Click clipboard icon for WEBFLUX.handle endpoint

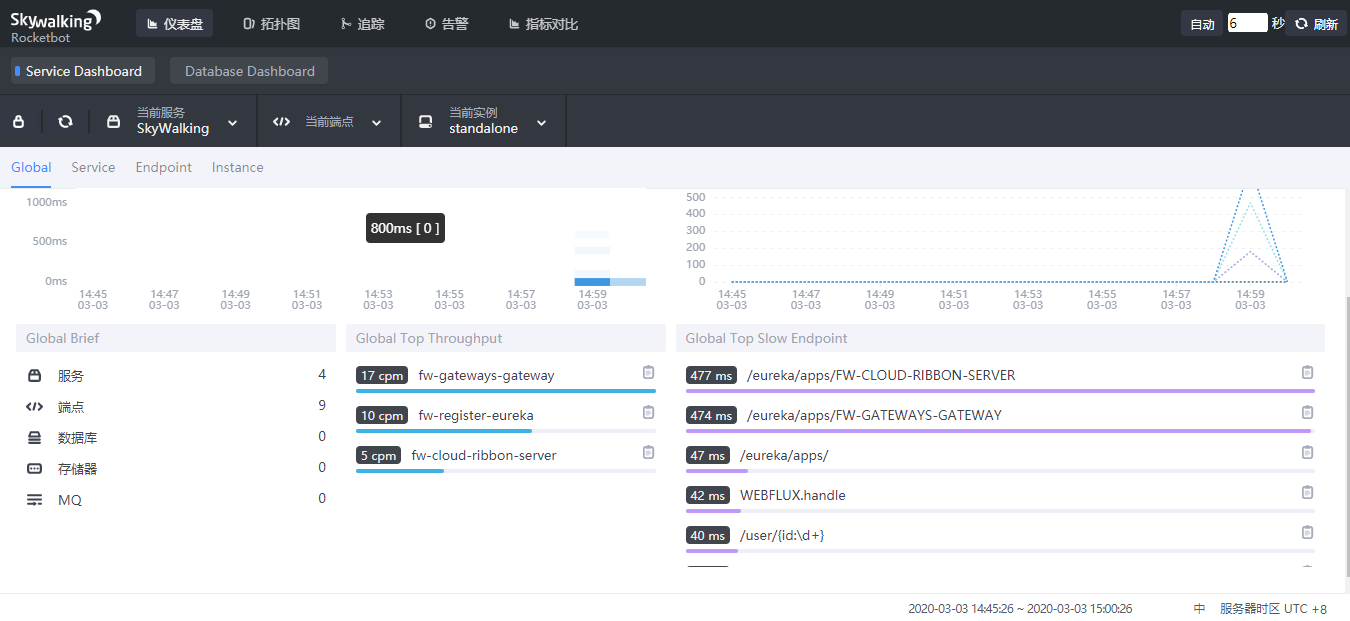click(1307, 493)
